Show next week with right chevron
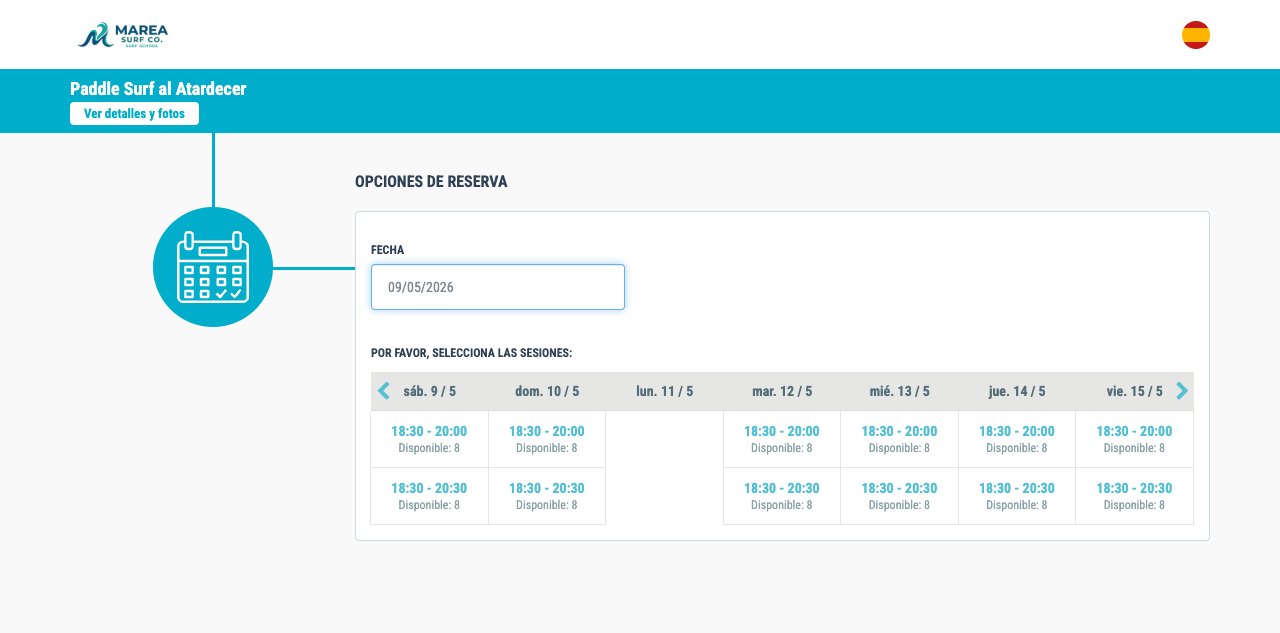1280x633 pixels. coord(1182,391)
